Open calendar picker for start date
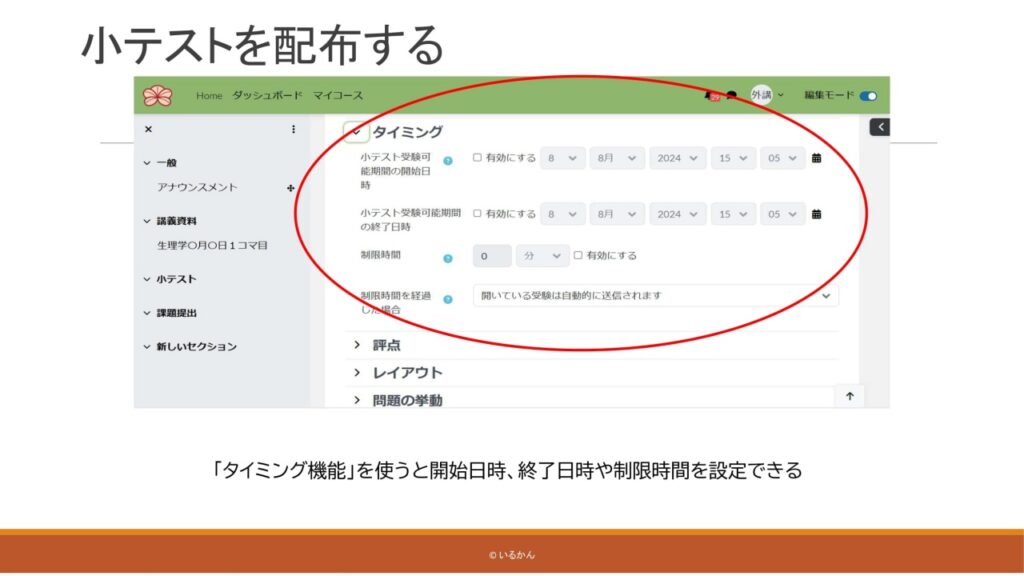The width and height of the screenshot is (1024, 576). tap(816, 158)
